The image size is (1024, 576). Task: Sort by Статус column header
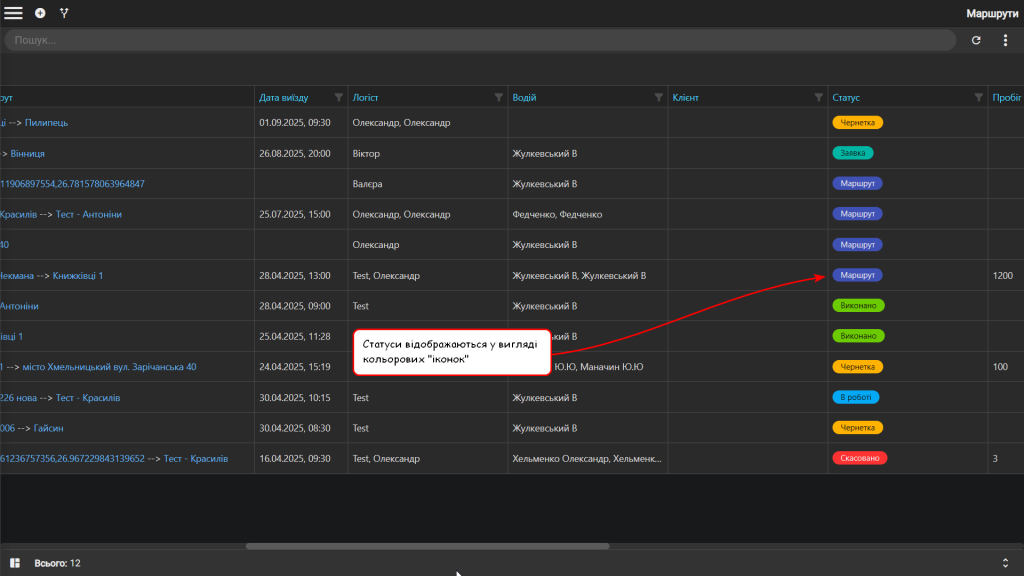(846, 97)
